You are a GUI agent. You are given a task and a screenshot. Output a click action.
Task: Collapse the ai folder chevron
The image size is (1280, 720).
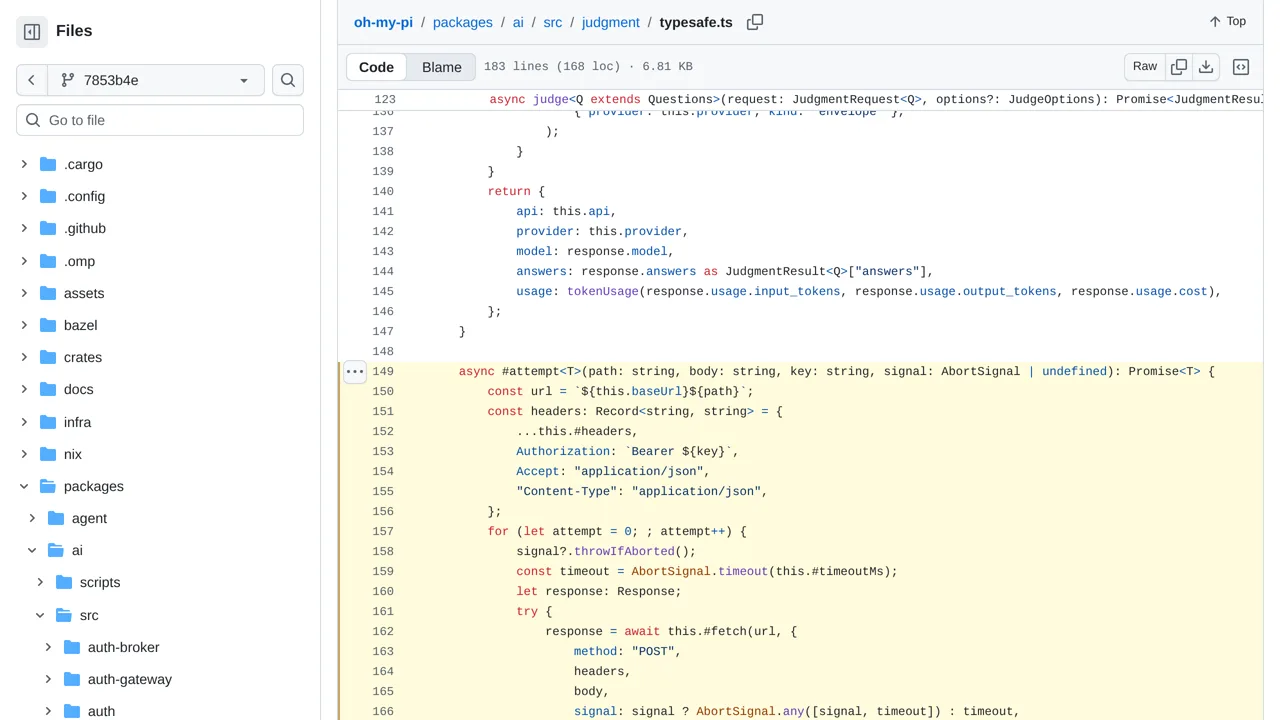(32, 550)
